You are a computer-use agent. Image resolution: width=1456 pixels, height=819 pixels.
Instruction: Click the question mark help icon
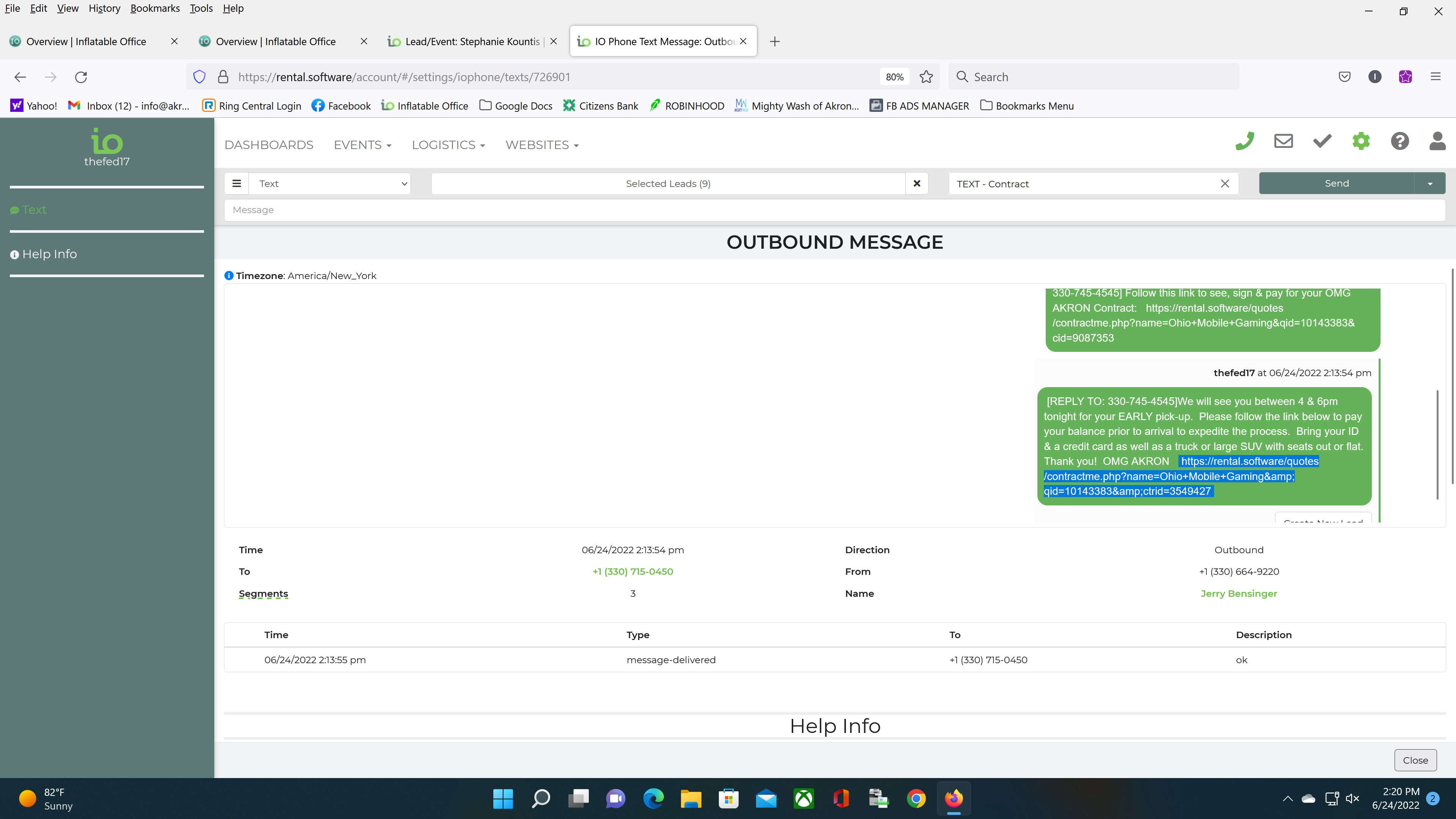click(x=1400, y=141)
